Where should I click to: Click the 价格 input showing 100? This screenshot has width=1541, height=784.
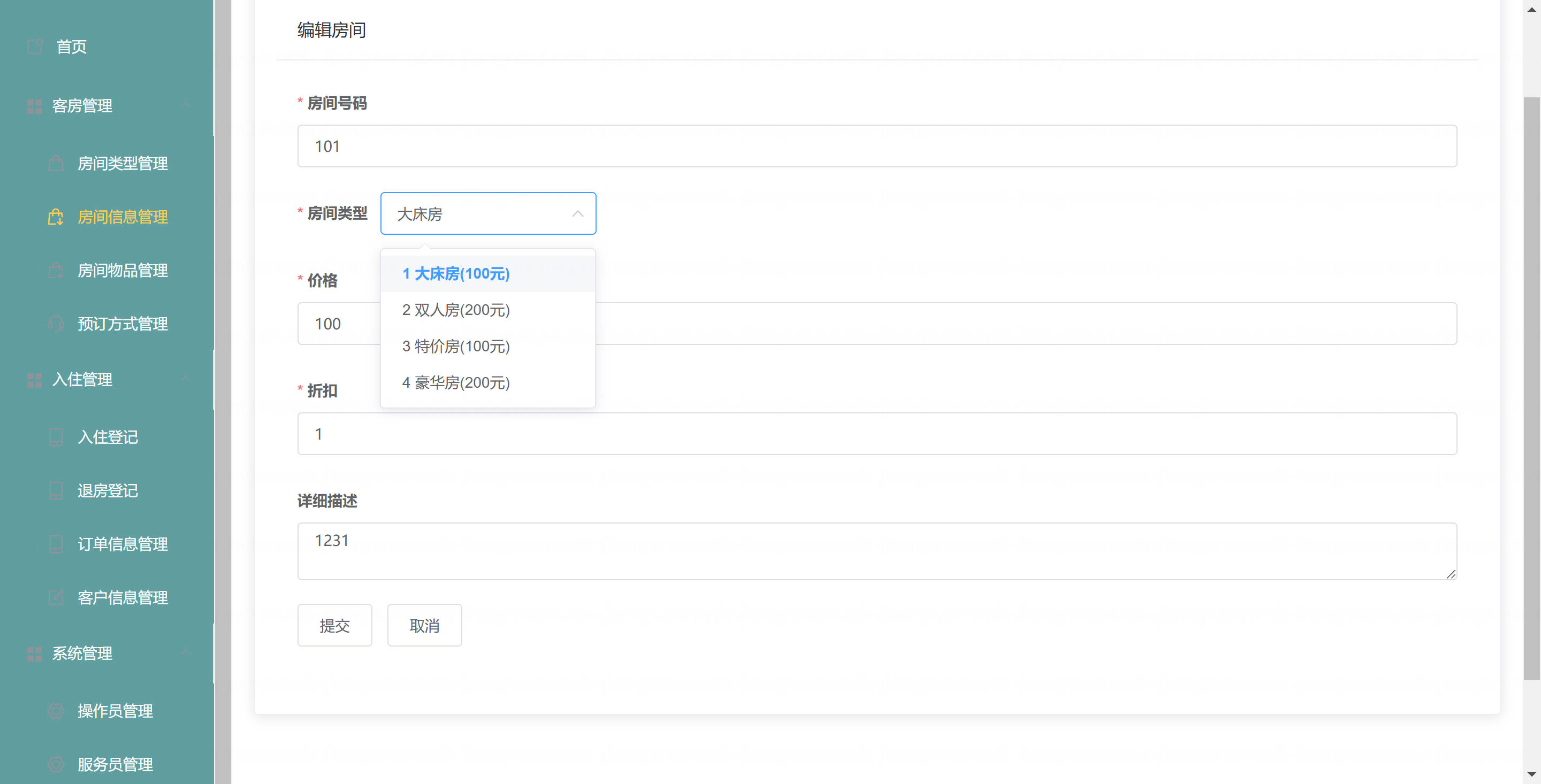pos(877,324)
